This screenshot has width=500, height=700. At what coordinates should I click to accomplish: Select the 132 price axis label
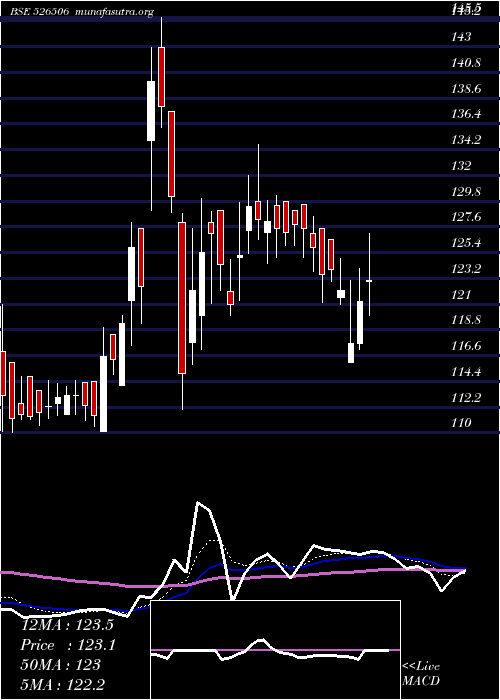coord(461,166)
